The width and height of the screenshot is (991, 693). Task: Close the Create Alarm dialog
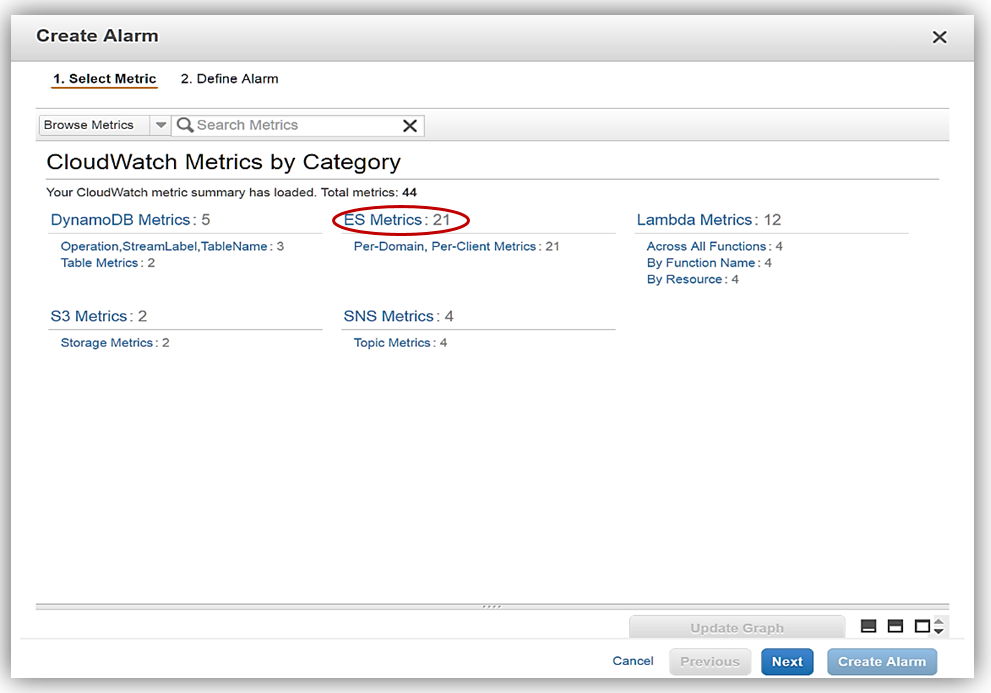939,37
